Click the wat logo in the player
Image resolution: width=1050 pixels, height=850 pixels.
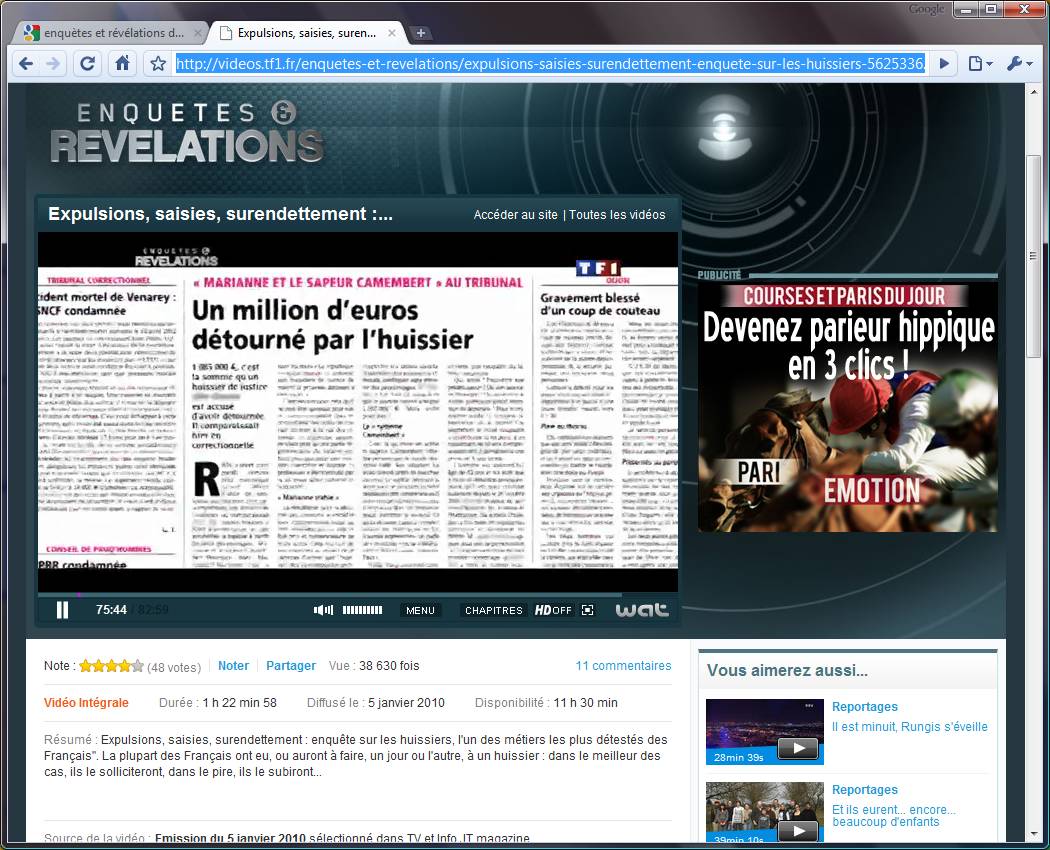642,609
